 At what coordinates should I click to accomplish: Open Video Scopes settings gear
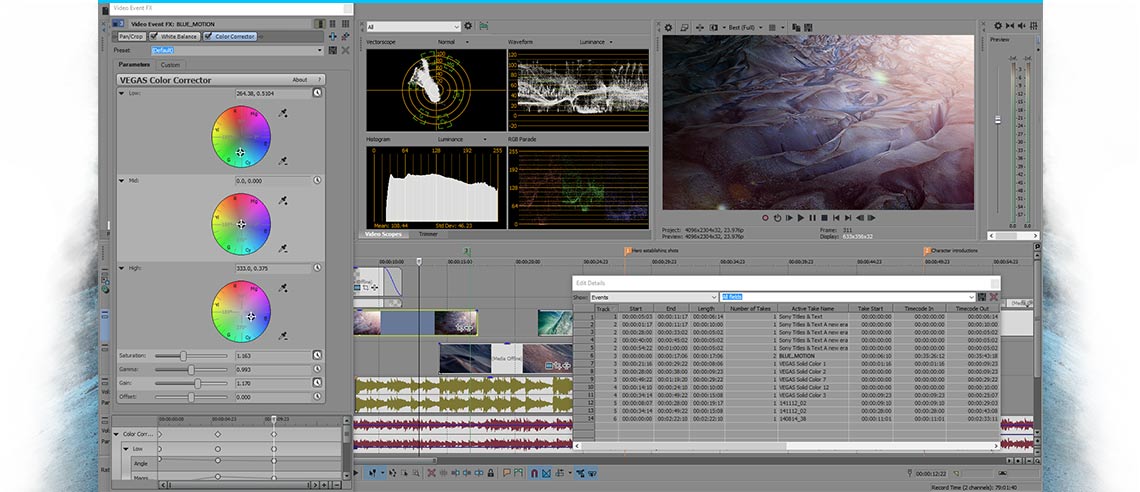coord(468,27)
